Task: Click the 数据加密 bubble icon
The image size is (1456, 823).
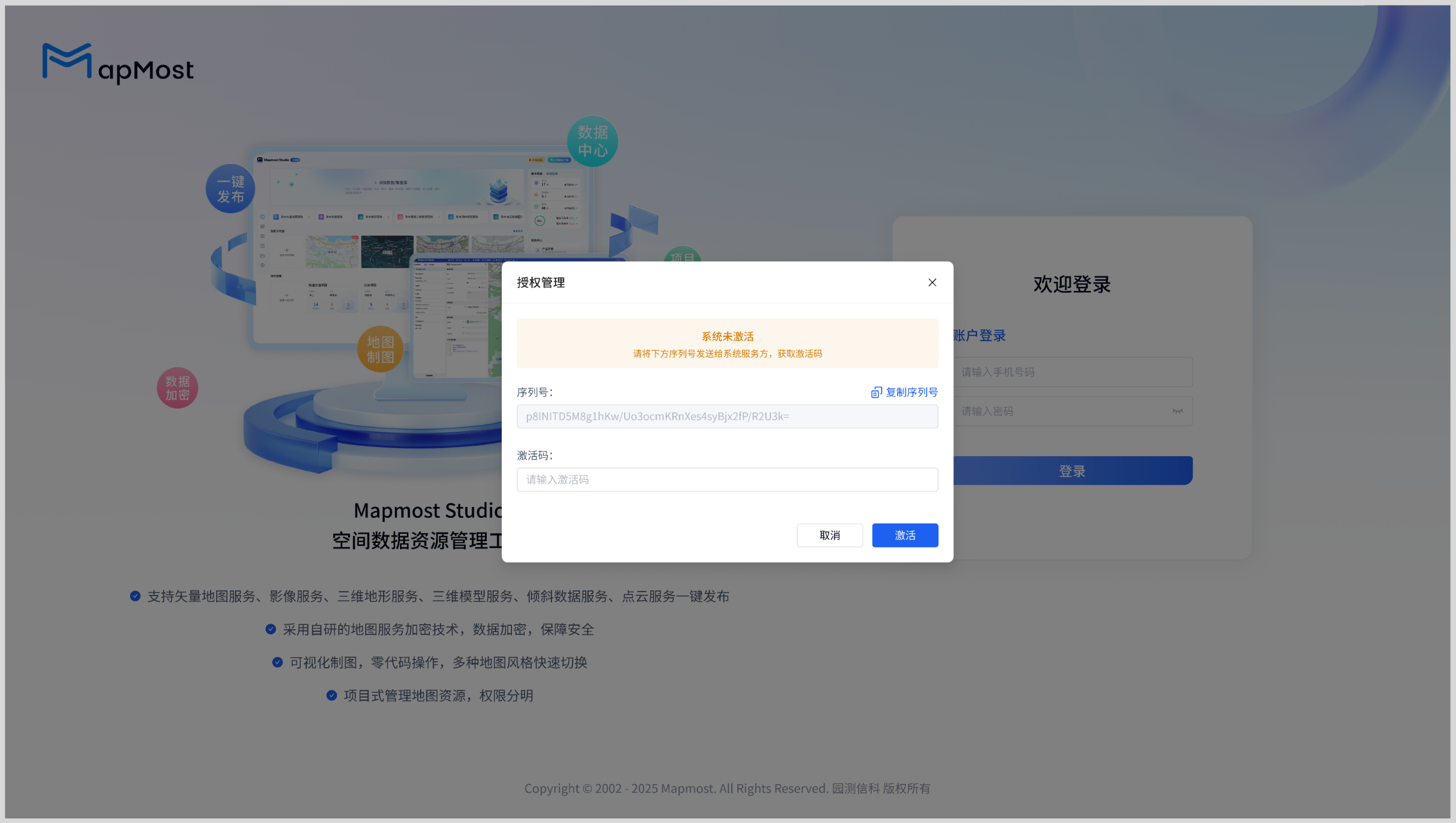Action: [177, 388]
